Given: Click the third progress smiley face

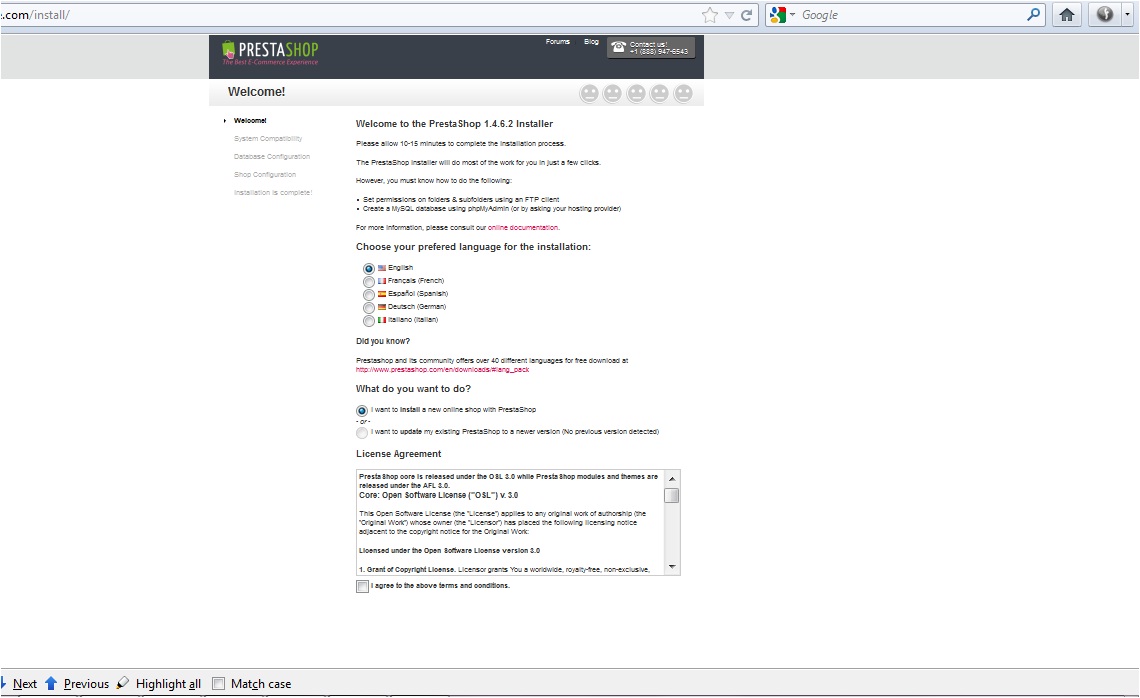Looking at the screenshot, I should coord(636,93).
